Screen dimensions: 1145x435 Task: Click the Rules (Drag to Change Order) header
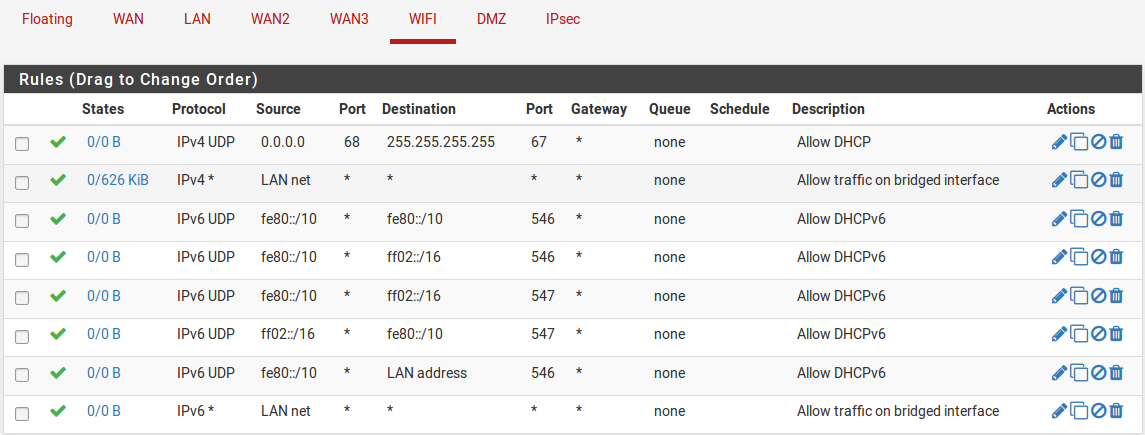coord(138,79)
